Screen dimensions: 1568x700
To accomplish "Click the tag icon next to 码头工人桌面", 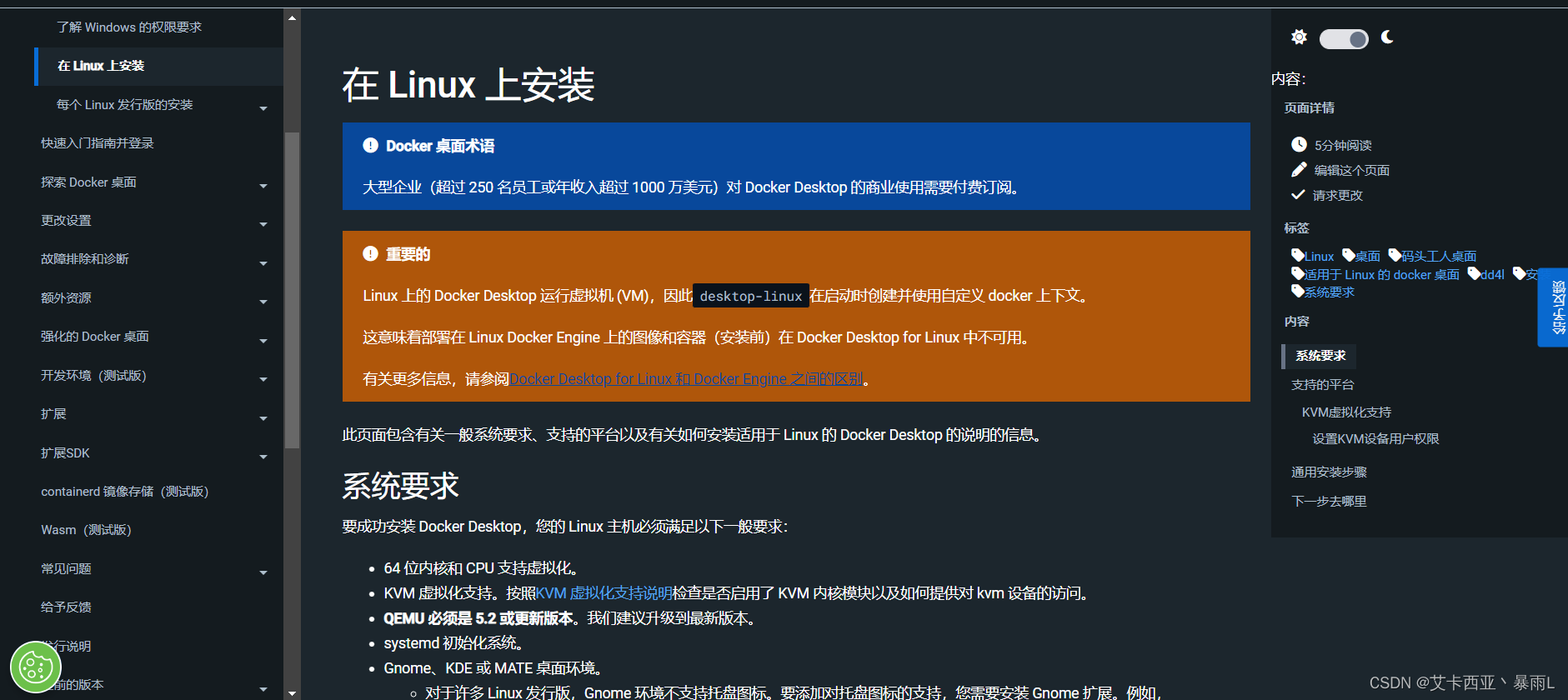I will pos(1395,255).
